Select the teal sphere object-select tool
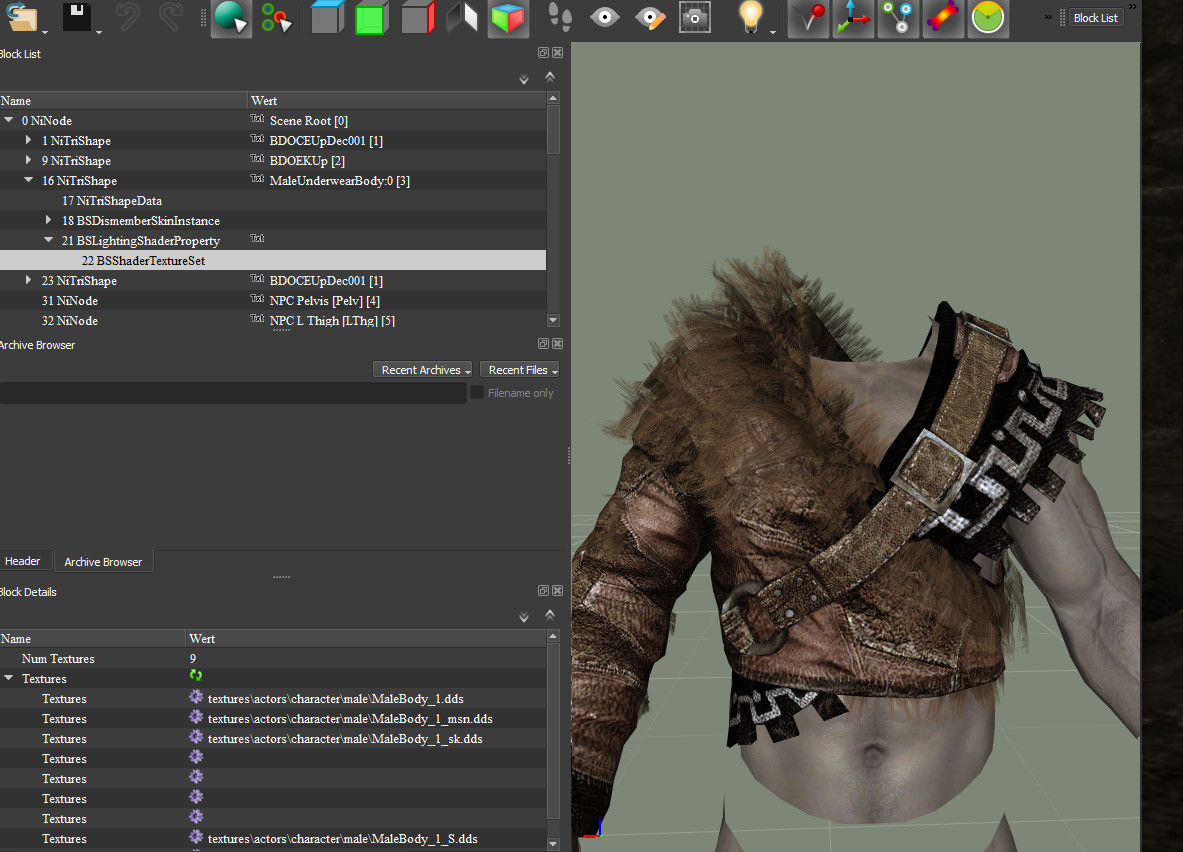 pos(230,17)
